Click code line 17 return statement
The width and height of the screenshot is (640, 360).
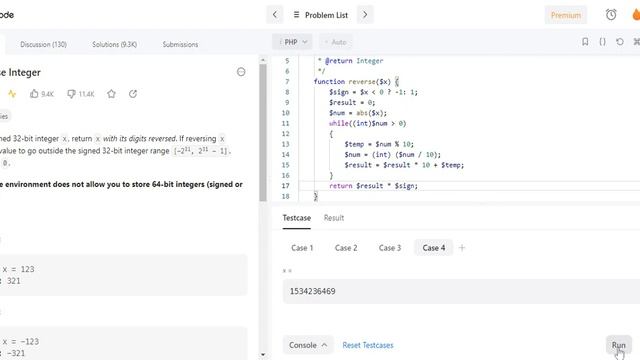[x=373, y=186]
